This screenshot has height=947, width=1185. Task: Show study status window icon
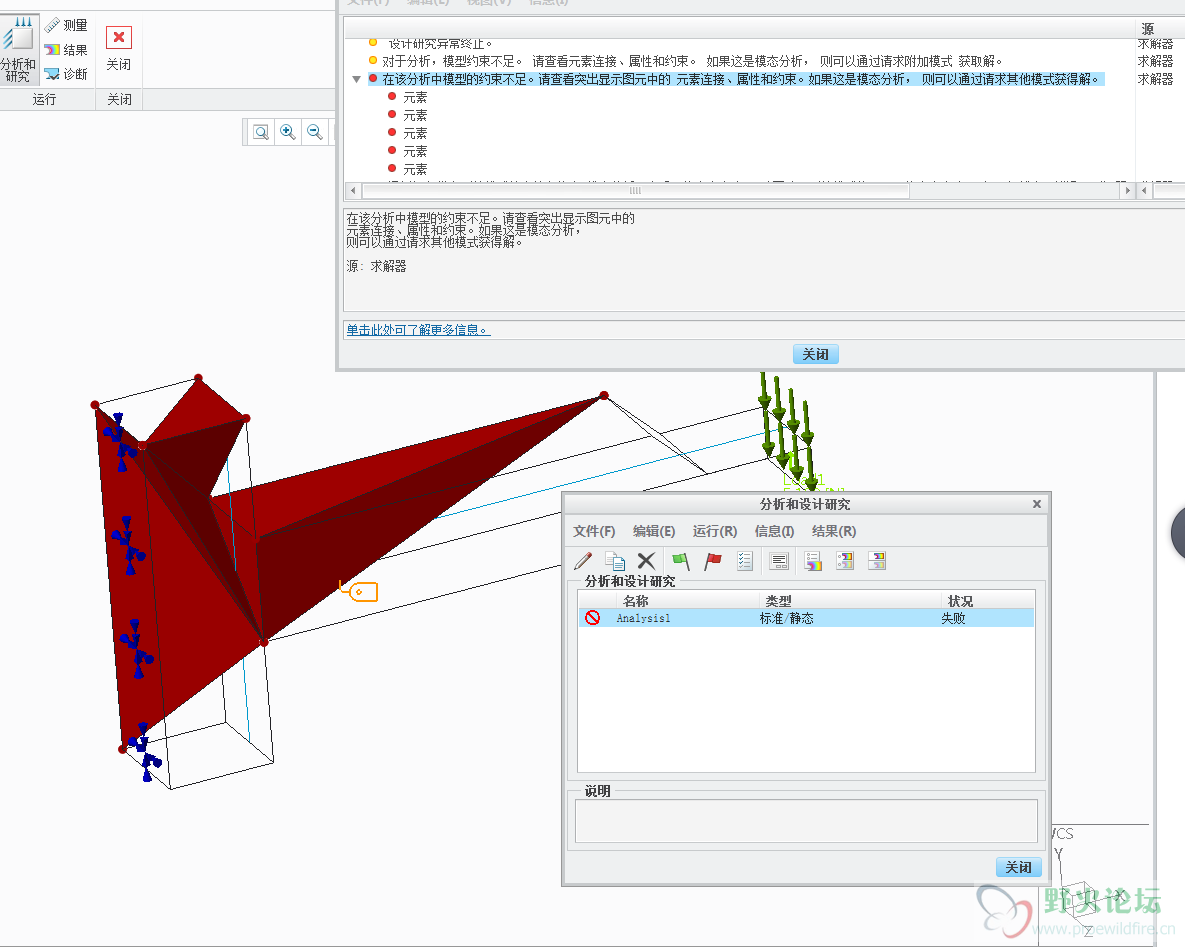pyautogui.click(x=779, y=561)
